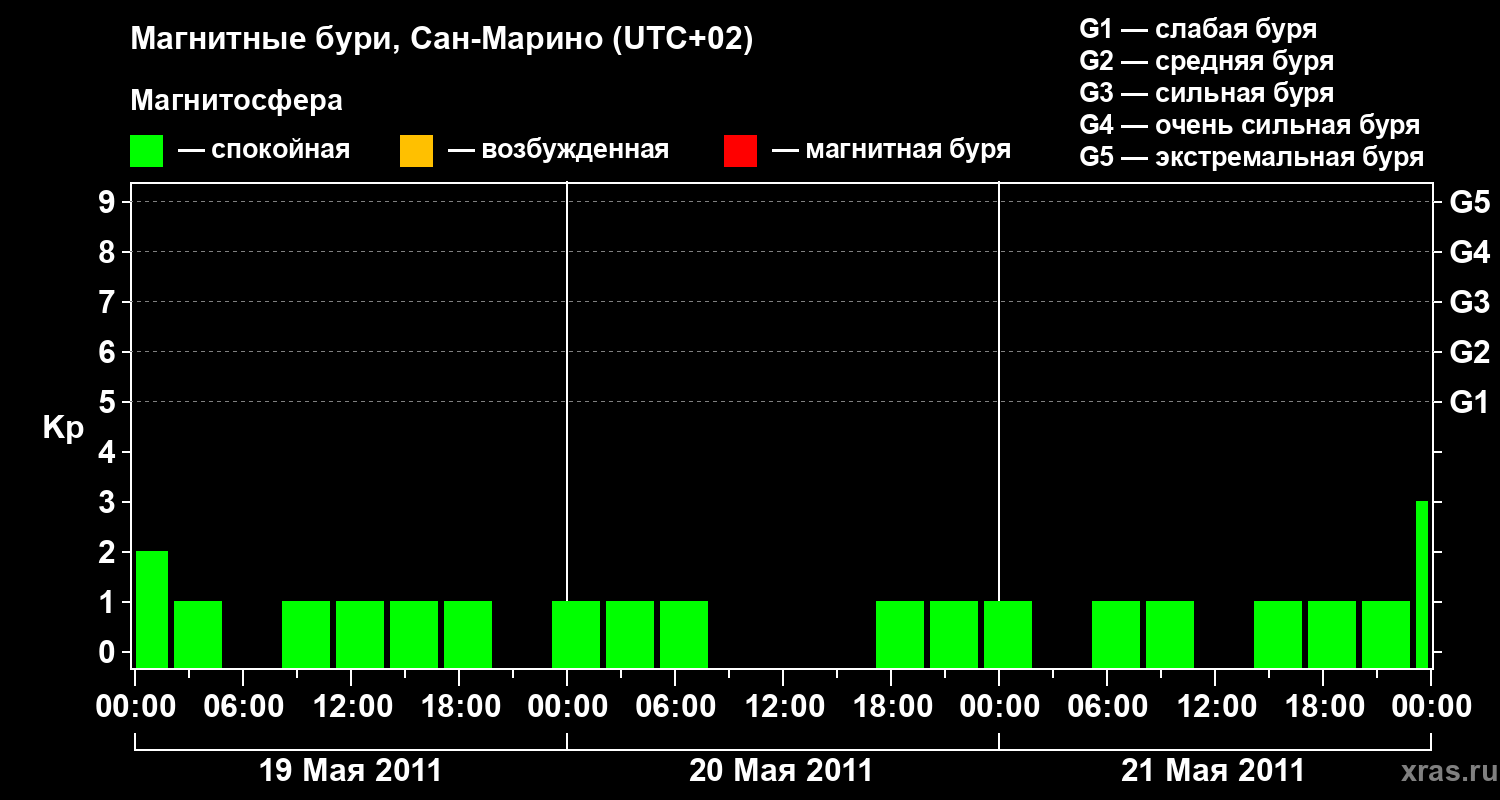
Task: Click 'G2 — средняя буря' legend line
Action: click(1207, 61)
